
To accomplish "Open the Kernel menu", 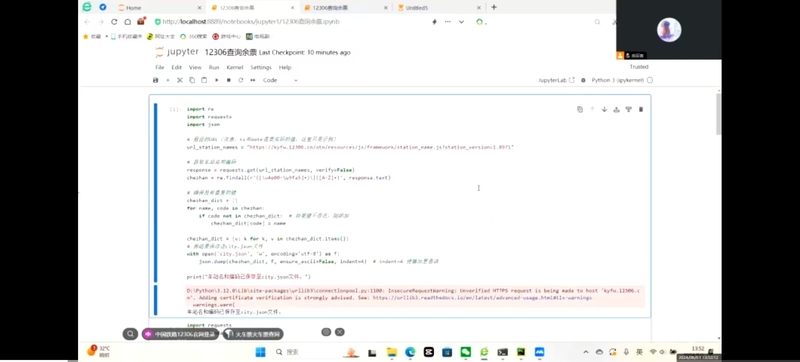I will tap(235, 67).
